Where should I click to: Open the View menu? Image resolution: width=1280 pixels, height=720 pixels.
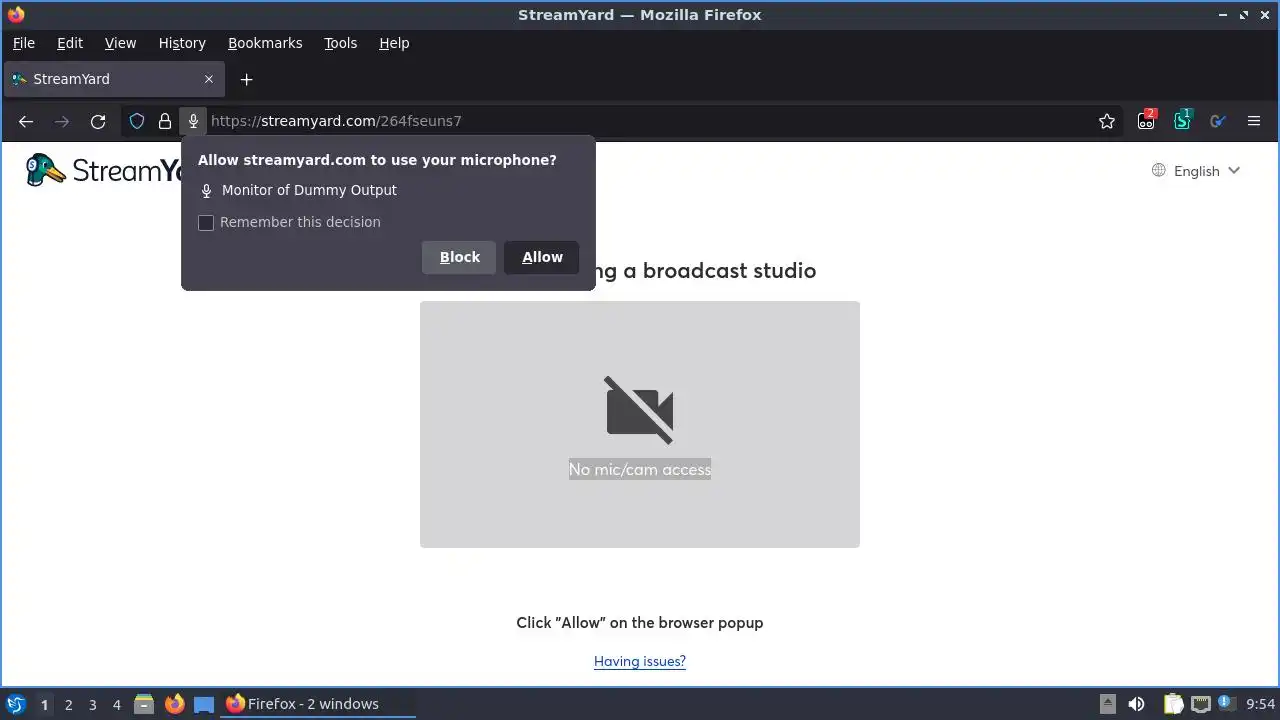tap(120, 43)
